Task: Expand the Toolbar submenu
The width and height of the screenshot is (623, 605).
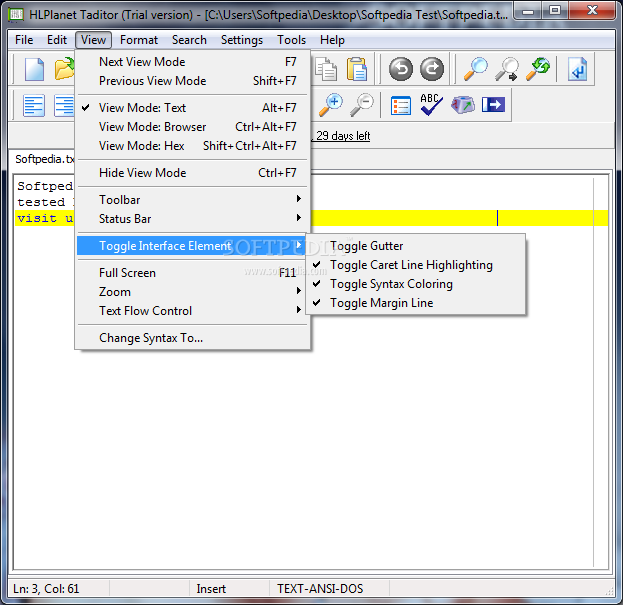Action: click(192, 200)
